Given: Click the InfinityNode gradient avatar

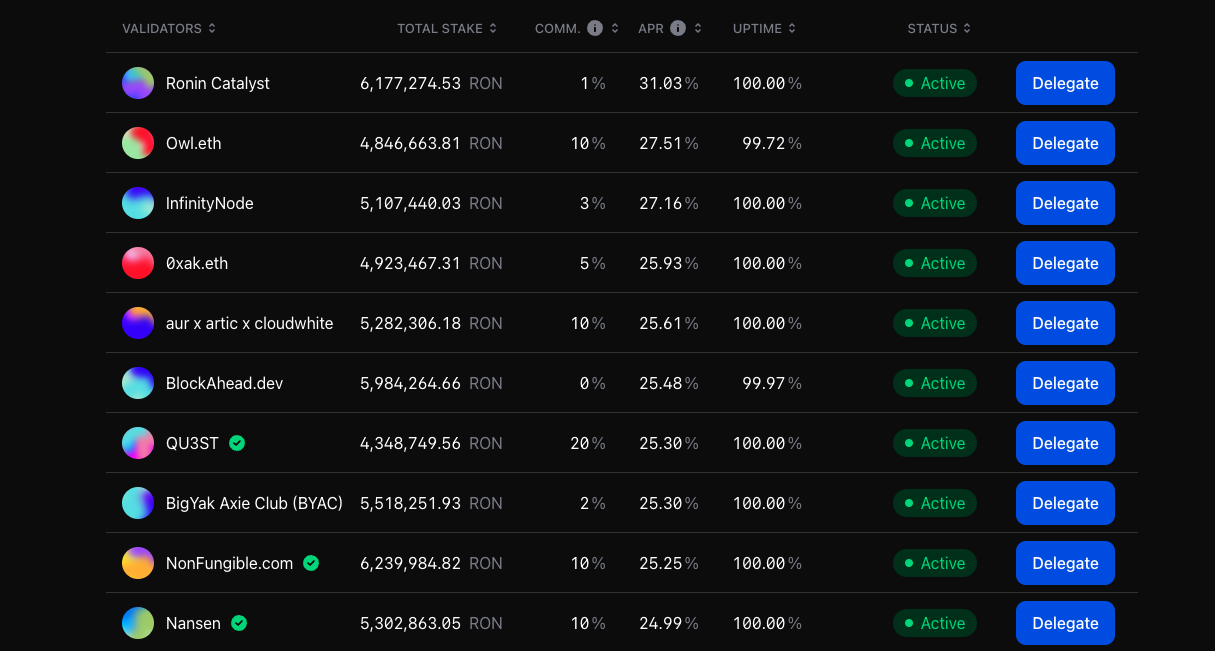Looking at the screenshot, I should [x=138, y=203].
